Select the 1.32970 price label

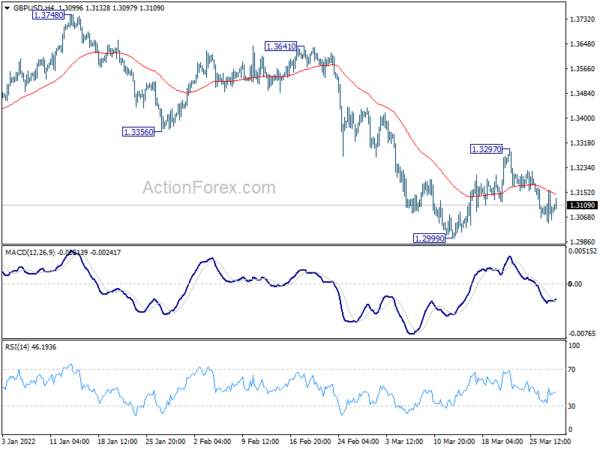pyautogui.click(x=486, y=149)
